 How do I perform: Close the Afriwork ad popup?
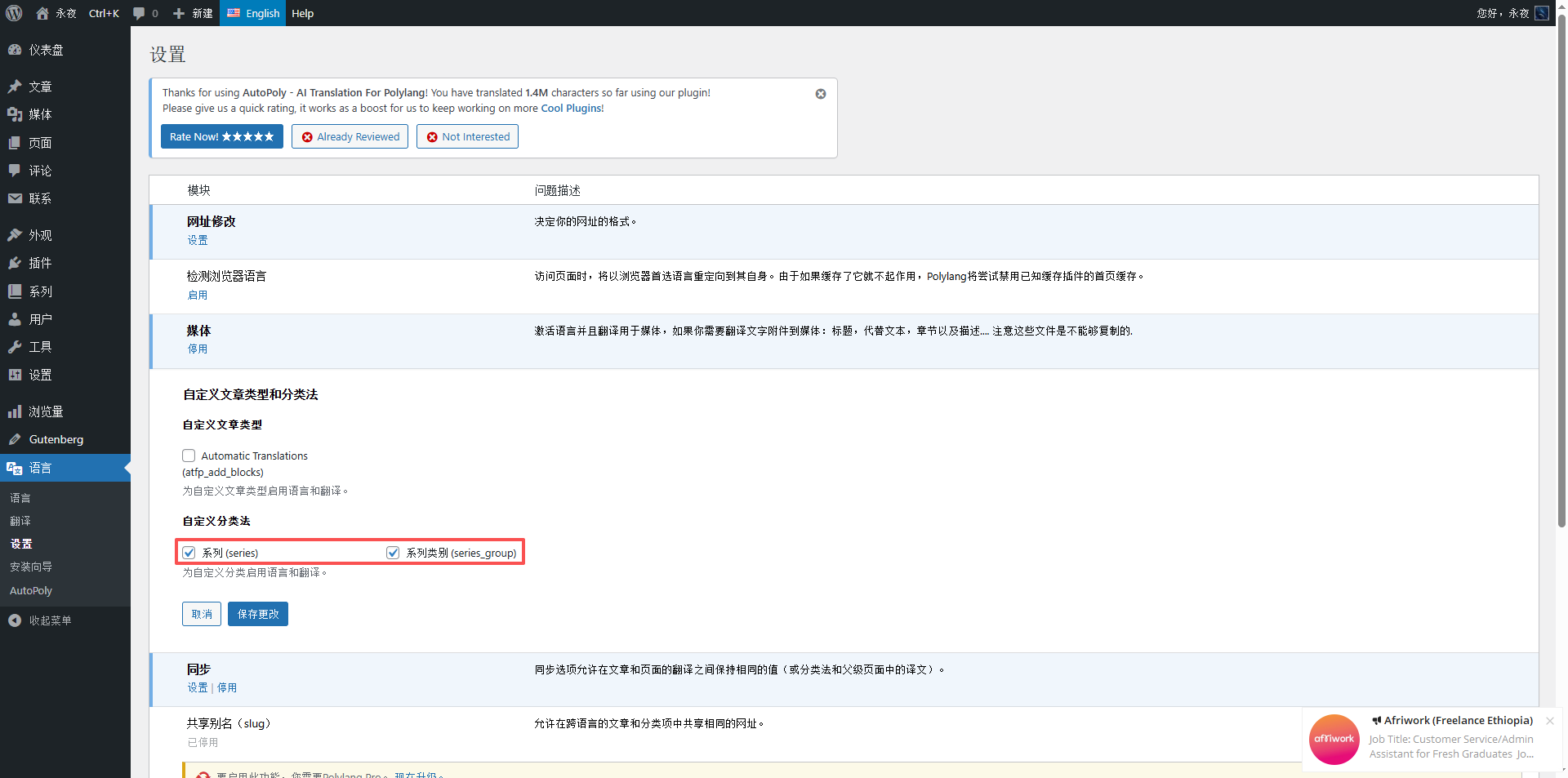(1549, 721)
